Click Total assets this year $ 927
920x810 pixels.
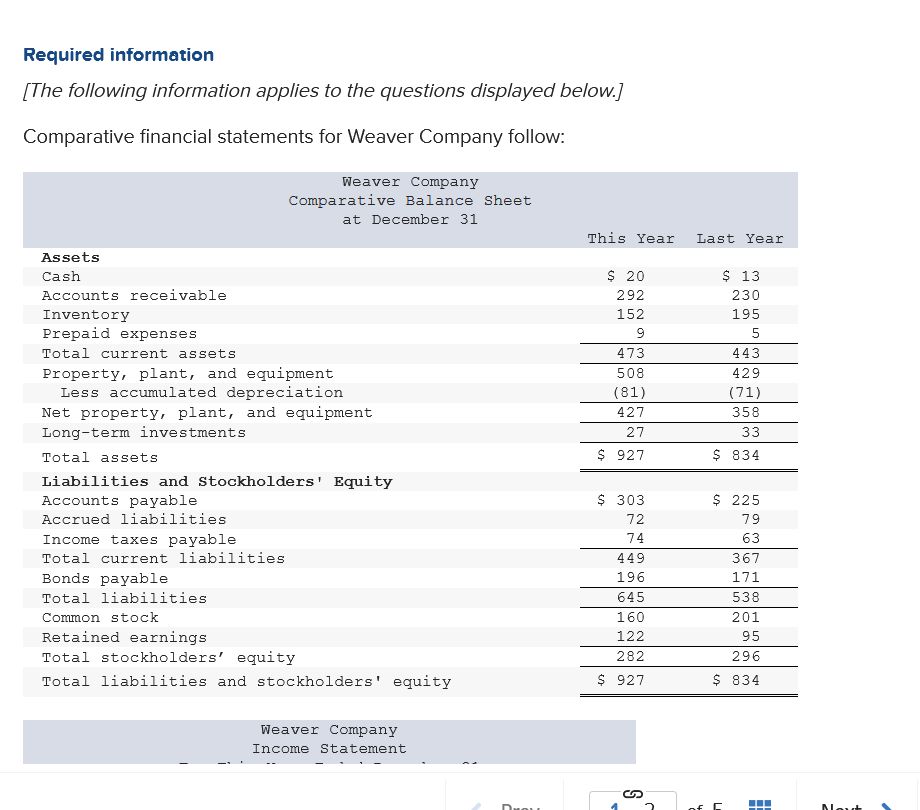(x=621, y=455)
